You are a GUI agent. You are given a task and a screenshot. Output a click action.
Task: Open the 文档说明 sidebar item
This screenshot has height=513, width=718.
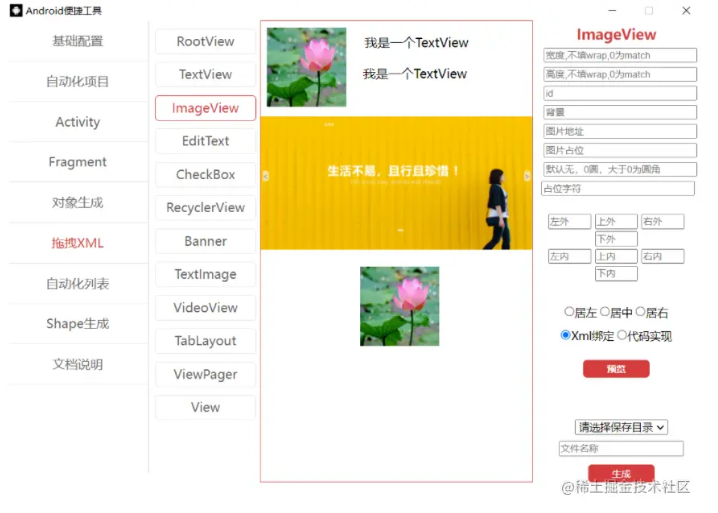click(77, 365)
